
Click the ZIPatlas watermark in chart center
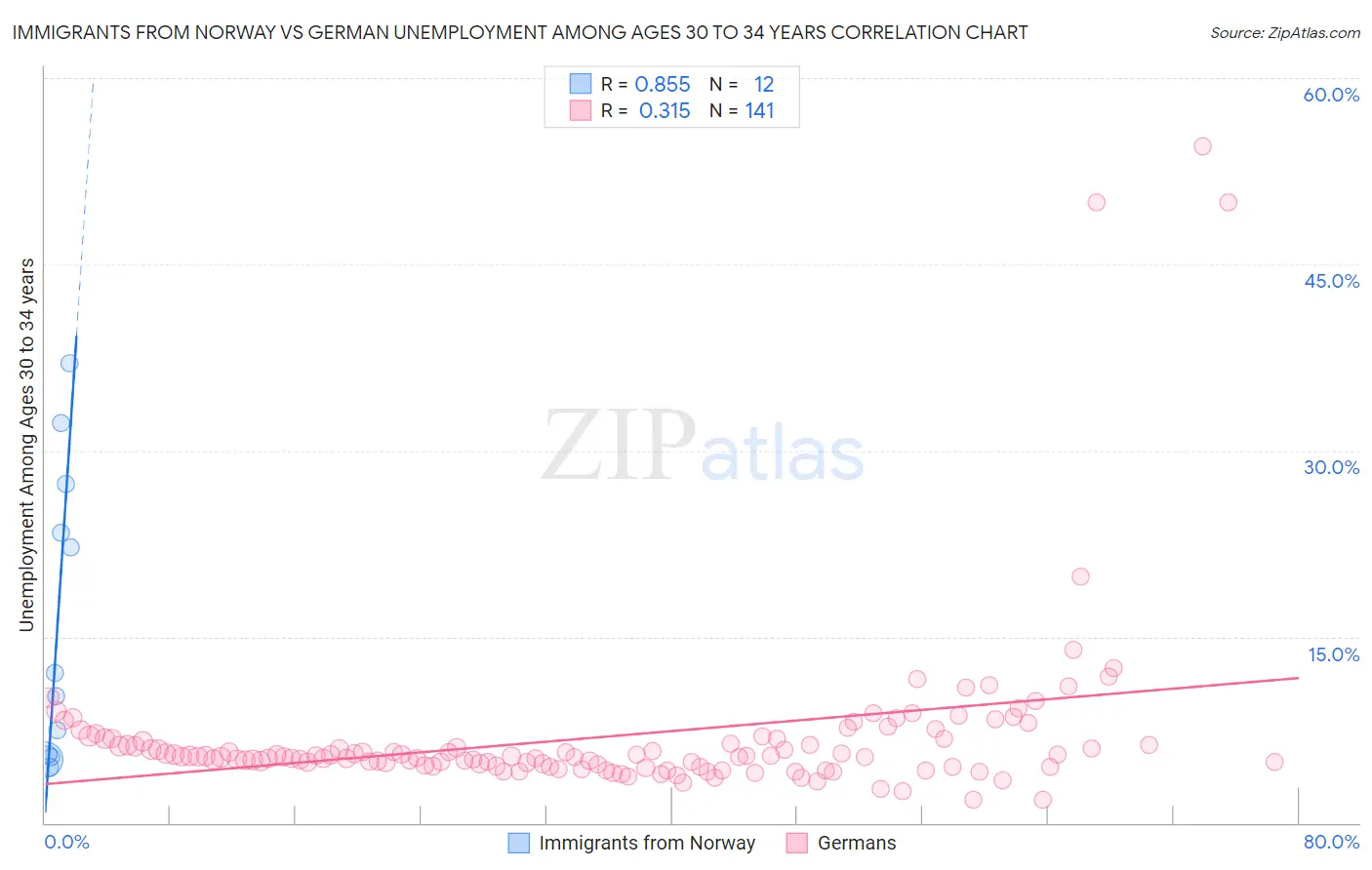pyautogui.click(x=703, y=447)
